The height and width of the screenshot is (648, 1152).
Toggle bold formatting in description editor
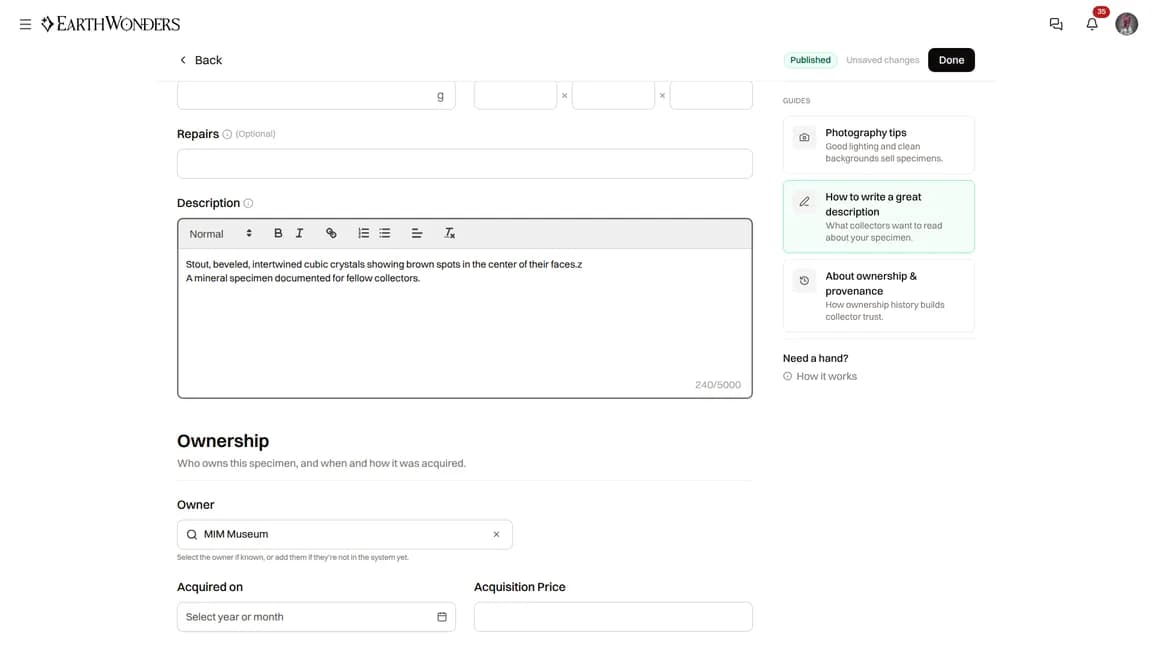click(x=278, y=234)
